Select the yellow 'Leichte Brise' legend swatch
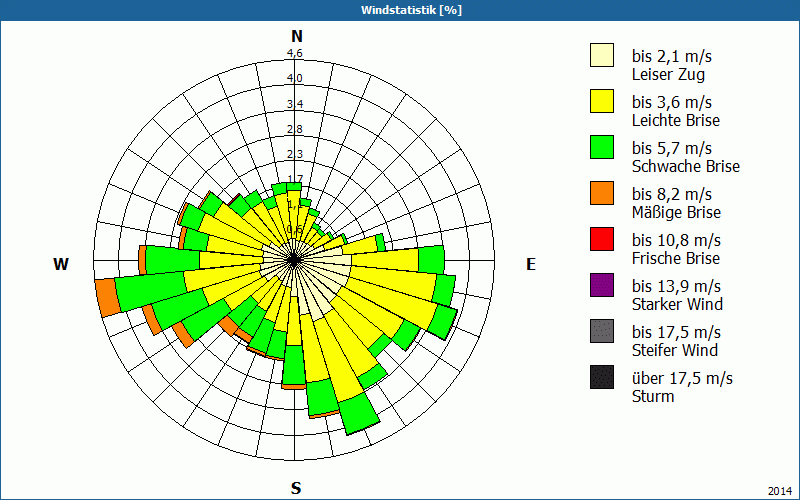This screenshot has height=500, width=800. (601, 102)
